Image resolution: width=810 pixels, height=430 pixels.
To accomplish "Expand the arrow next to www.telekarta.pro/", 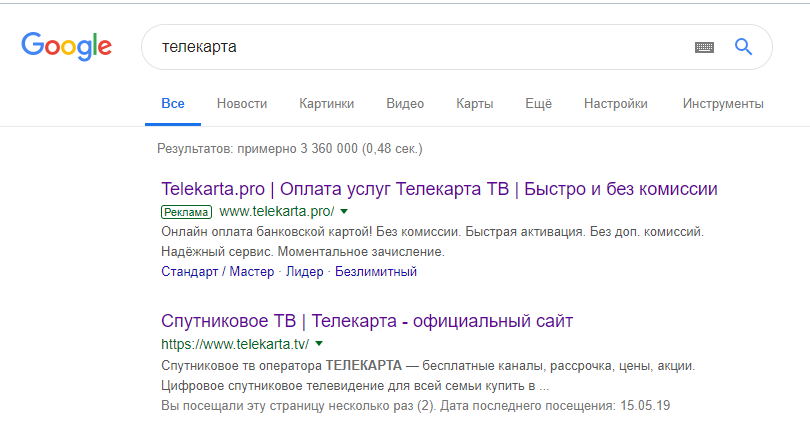I will 344,211.
